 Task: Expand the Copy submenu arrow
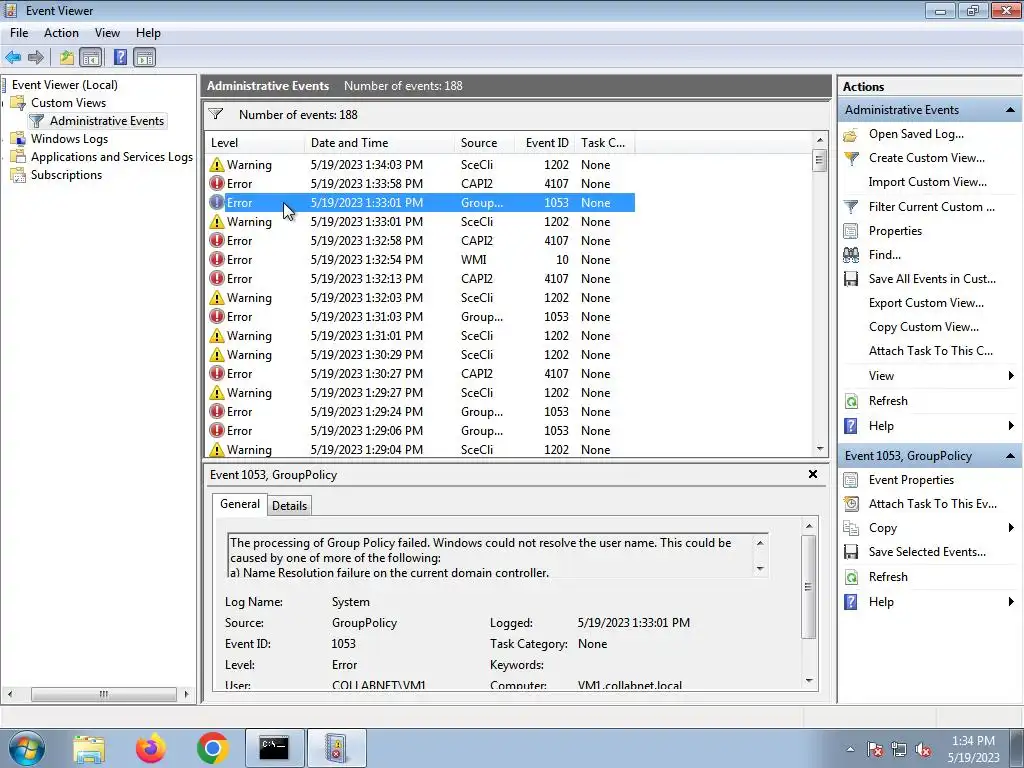pyautogui.click(x=1011, y=528)
